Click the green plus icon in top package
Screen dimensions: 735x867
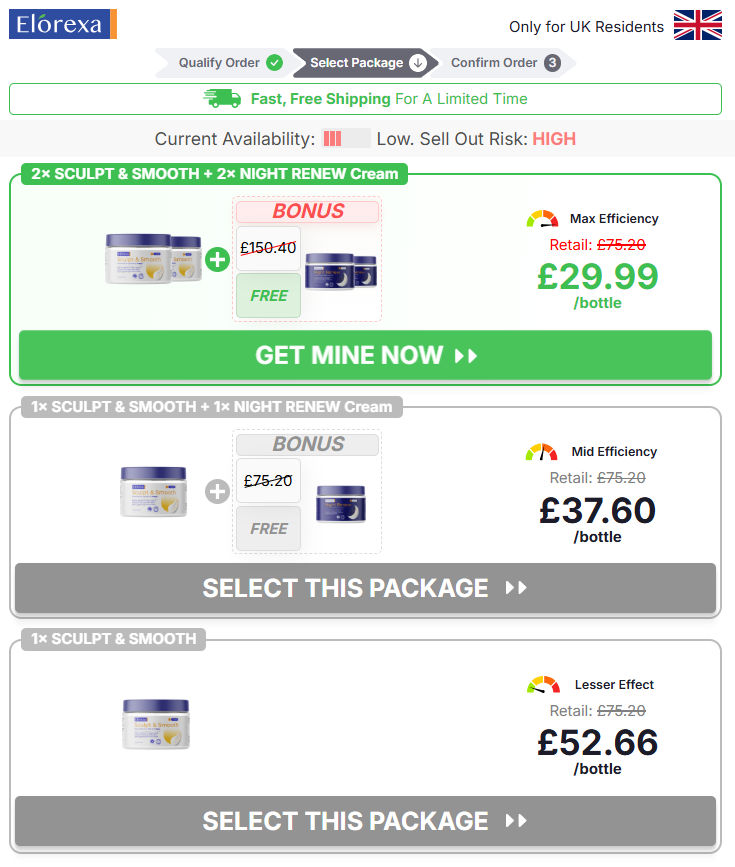218,259
